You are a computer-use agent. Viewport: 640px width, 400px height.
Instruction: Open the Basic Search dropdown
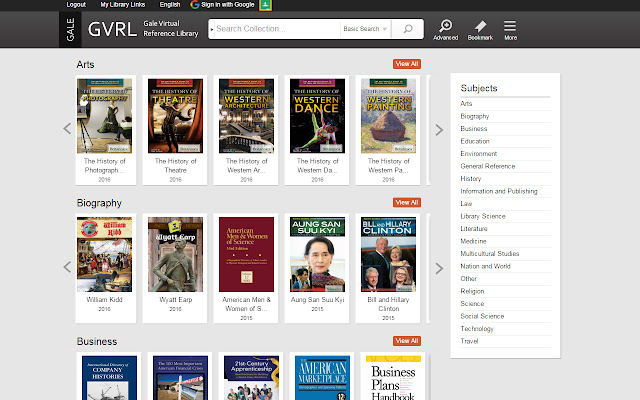tap(365, 29)
